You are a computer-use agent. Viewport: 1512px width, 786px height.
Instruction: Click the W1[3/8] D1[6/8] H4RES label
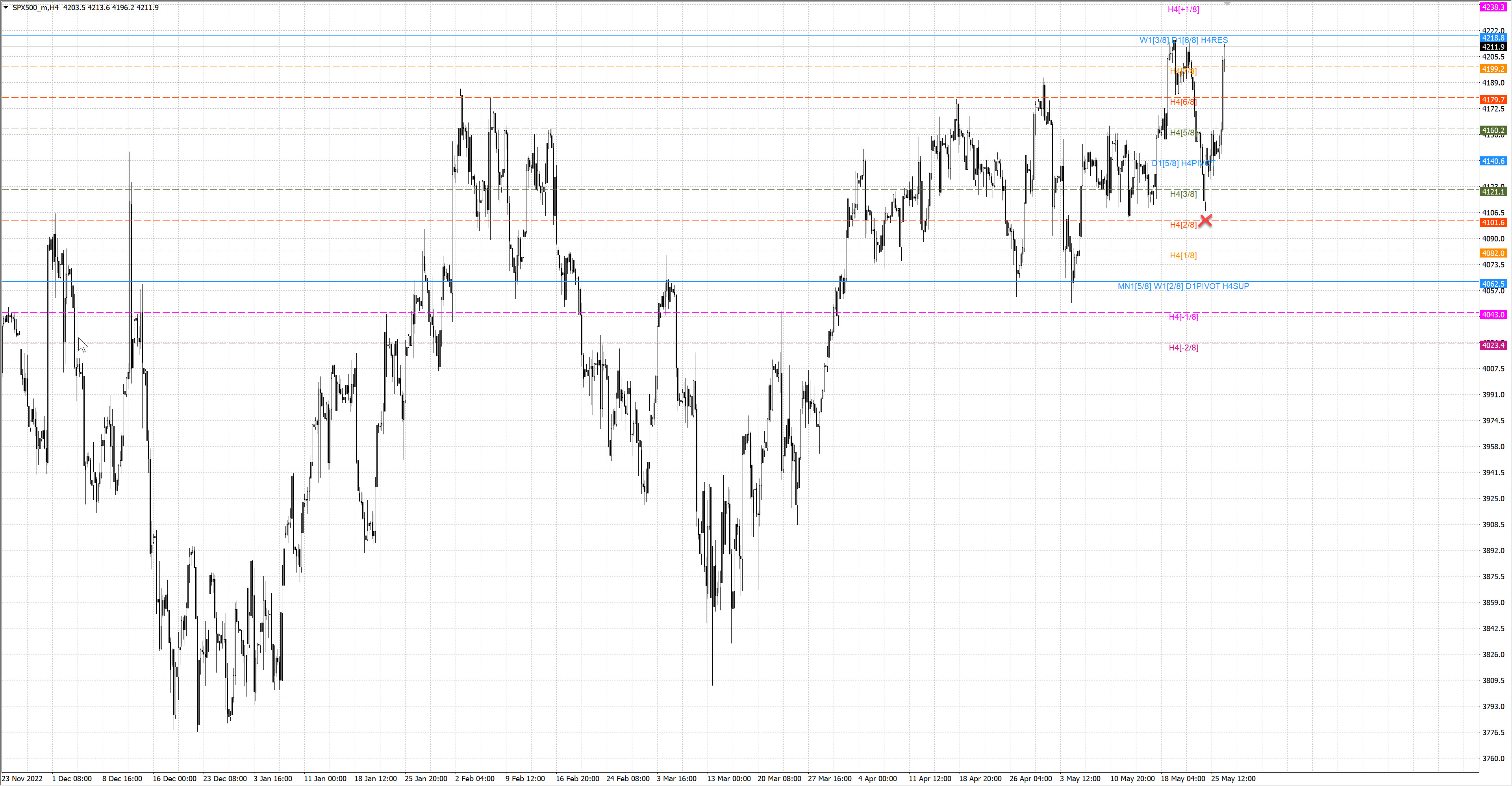[1183, 40]
